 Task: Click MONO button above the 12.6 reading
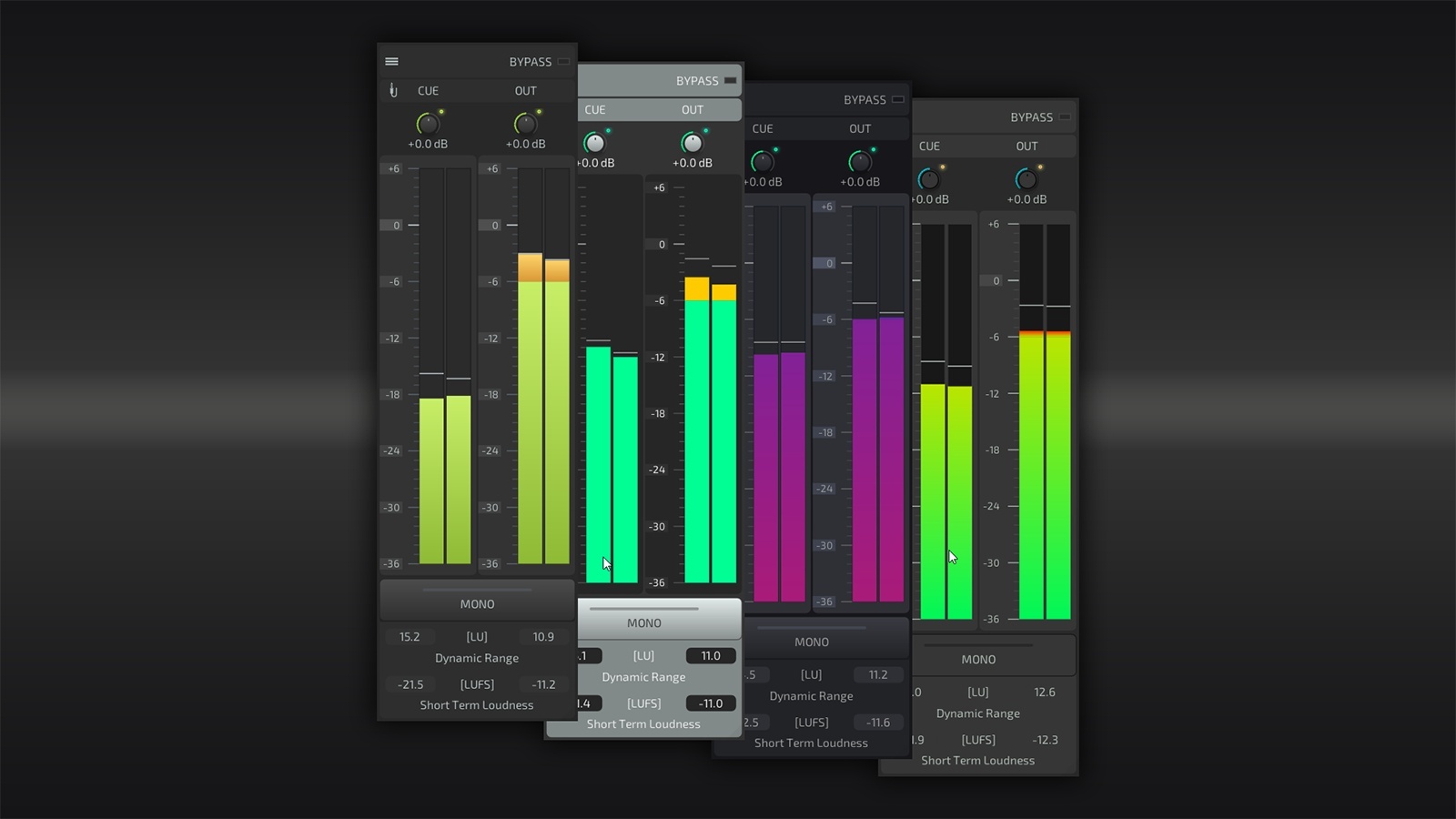978,659
